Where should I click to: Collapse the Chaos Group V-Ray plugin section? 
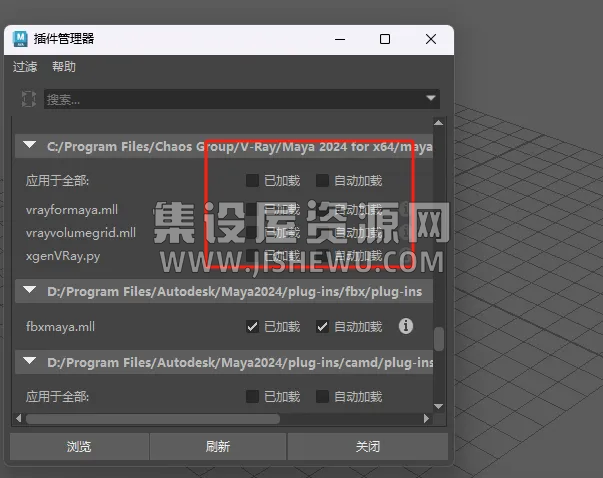click(x=30, y=145)
